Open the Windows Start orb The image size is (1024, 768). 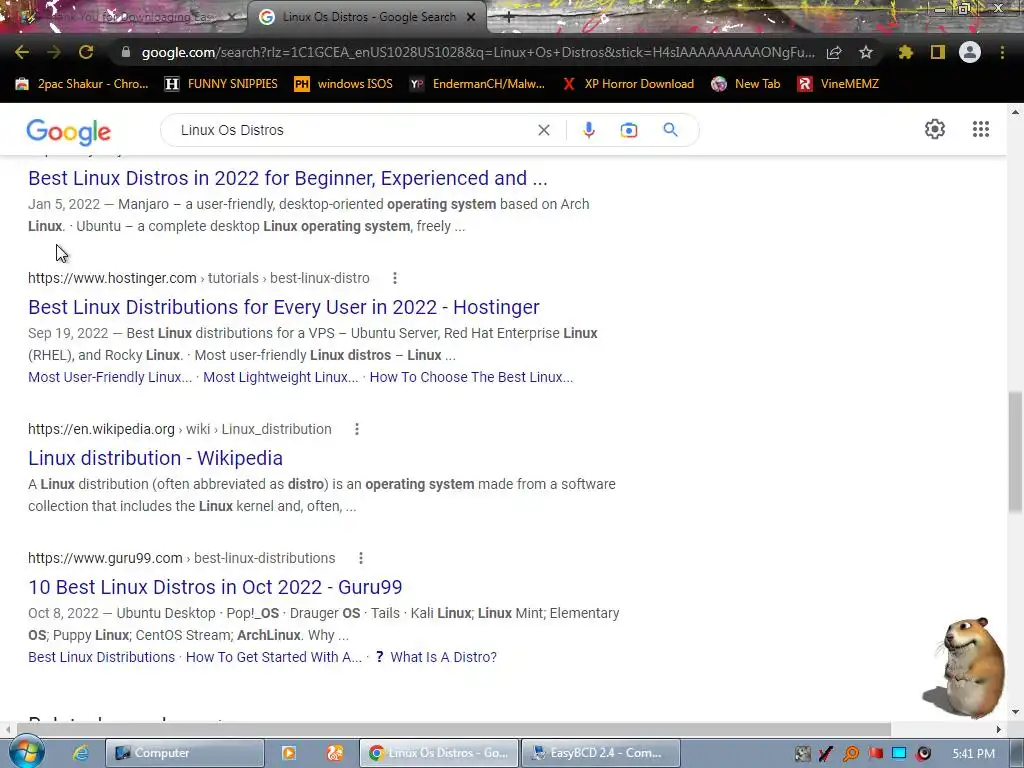25,752
